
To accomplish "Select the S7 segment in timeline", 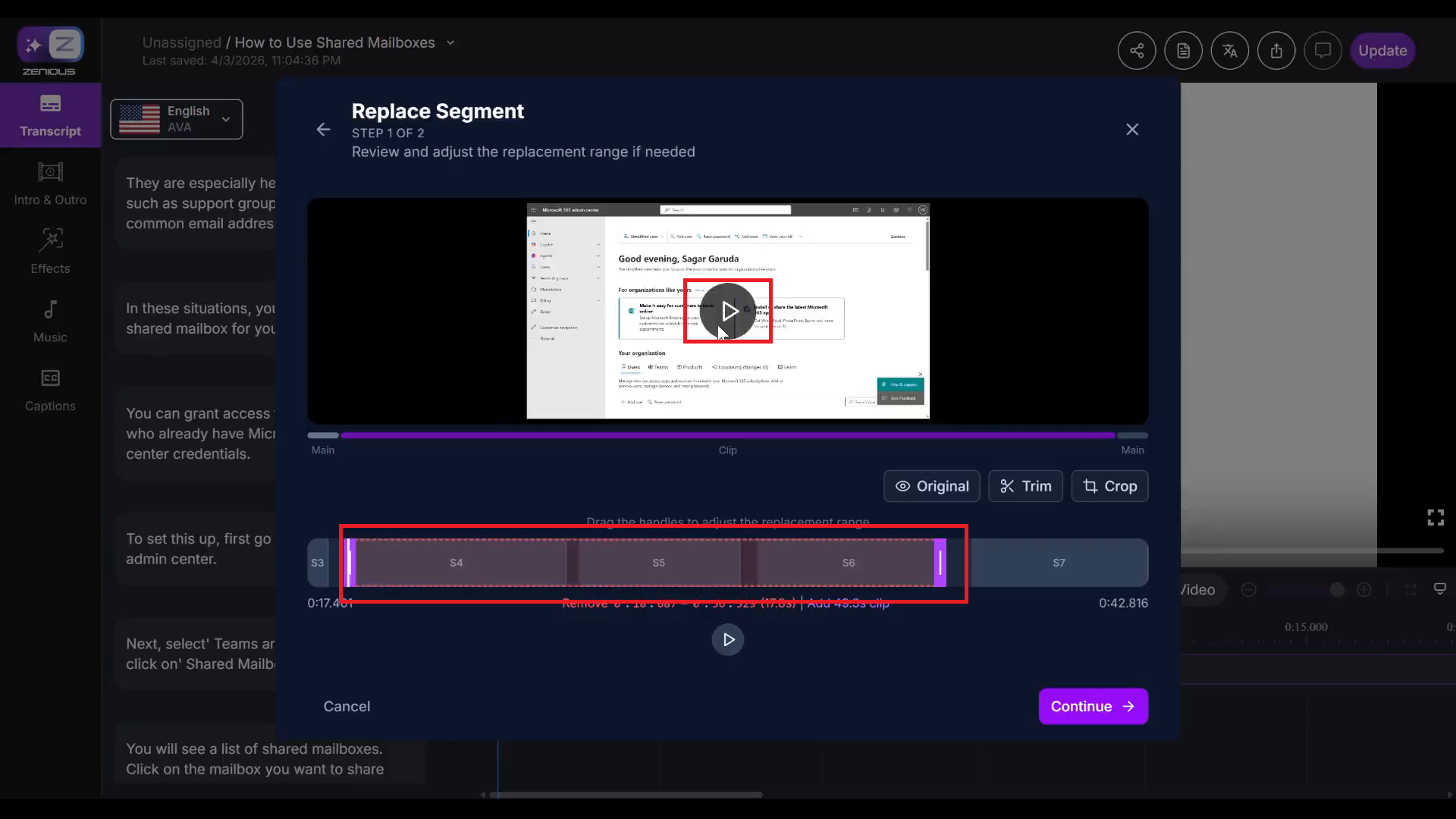I will coord(1059,563).
